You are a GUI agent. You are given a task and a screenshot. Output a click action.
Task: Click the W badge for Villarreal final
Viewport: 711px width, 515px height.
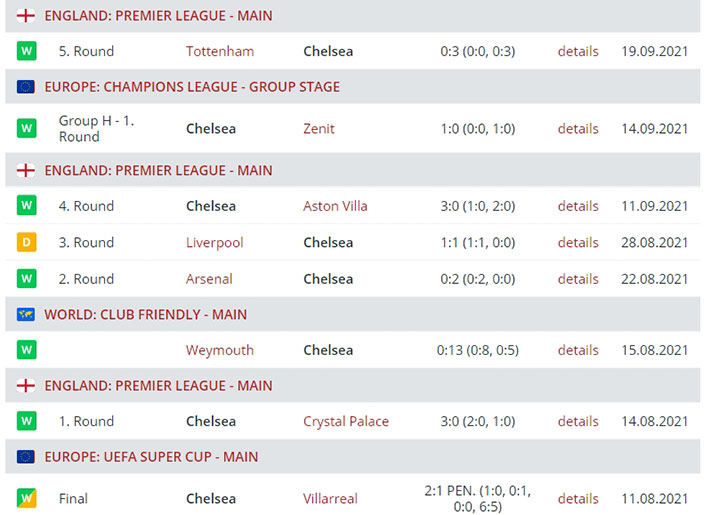click(x=26, y=498)
